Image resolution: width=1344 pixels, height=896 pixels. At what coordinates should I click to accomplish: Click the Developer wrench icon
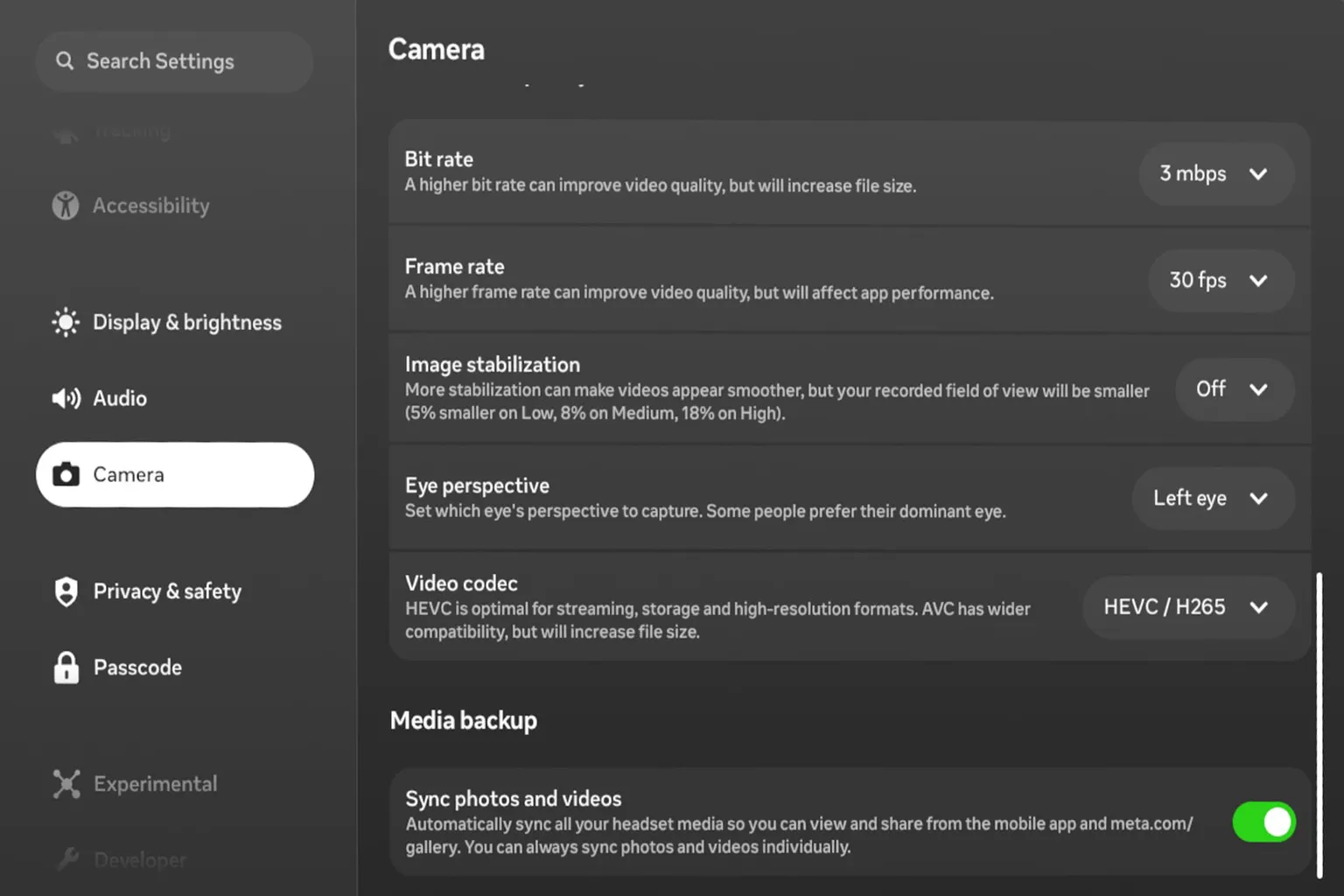tap(66, 859)
